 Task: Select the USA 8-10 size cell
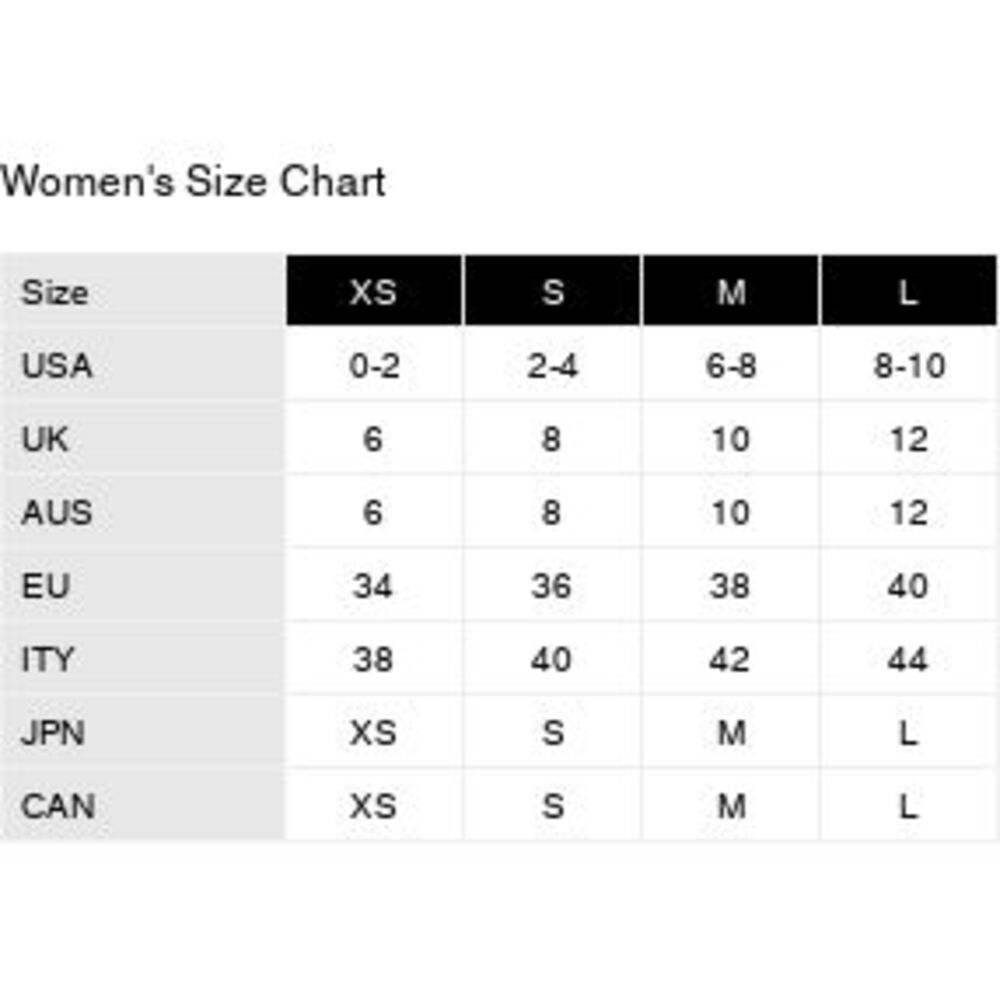click(x=908, y=366)
